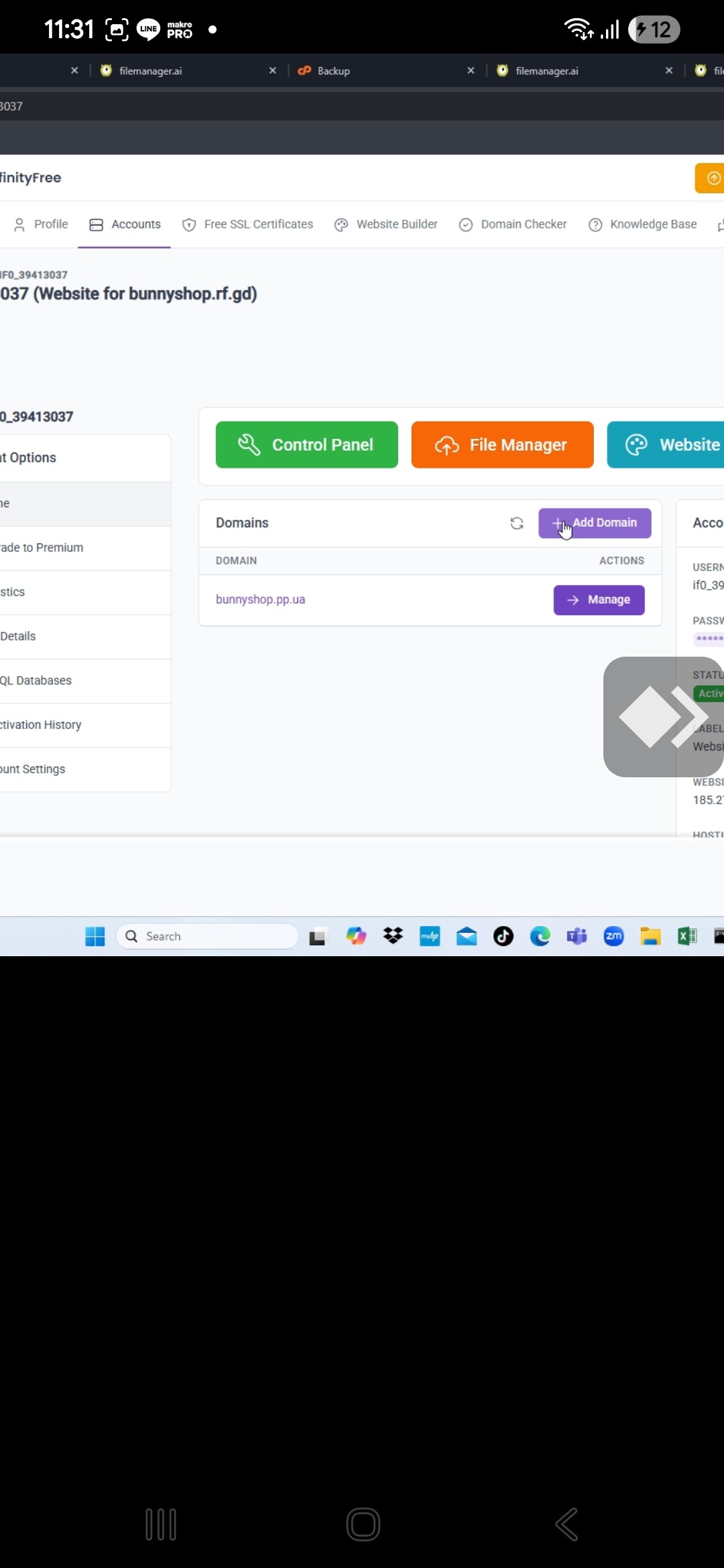This screenshot has height=1568, width=724.
Task: Open Website Builder in the top nav
Action: click(x=385, y=224)
